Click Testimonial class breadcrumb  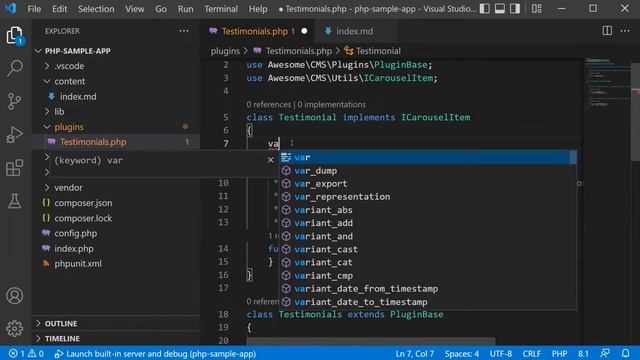pos(378,51)
